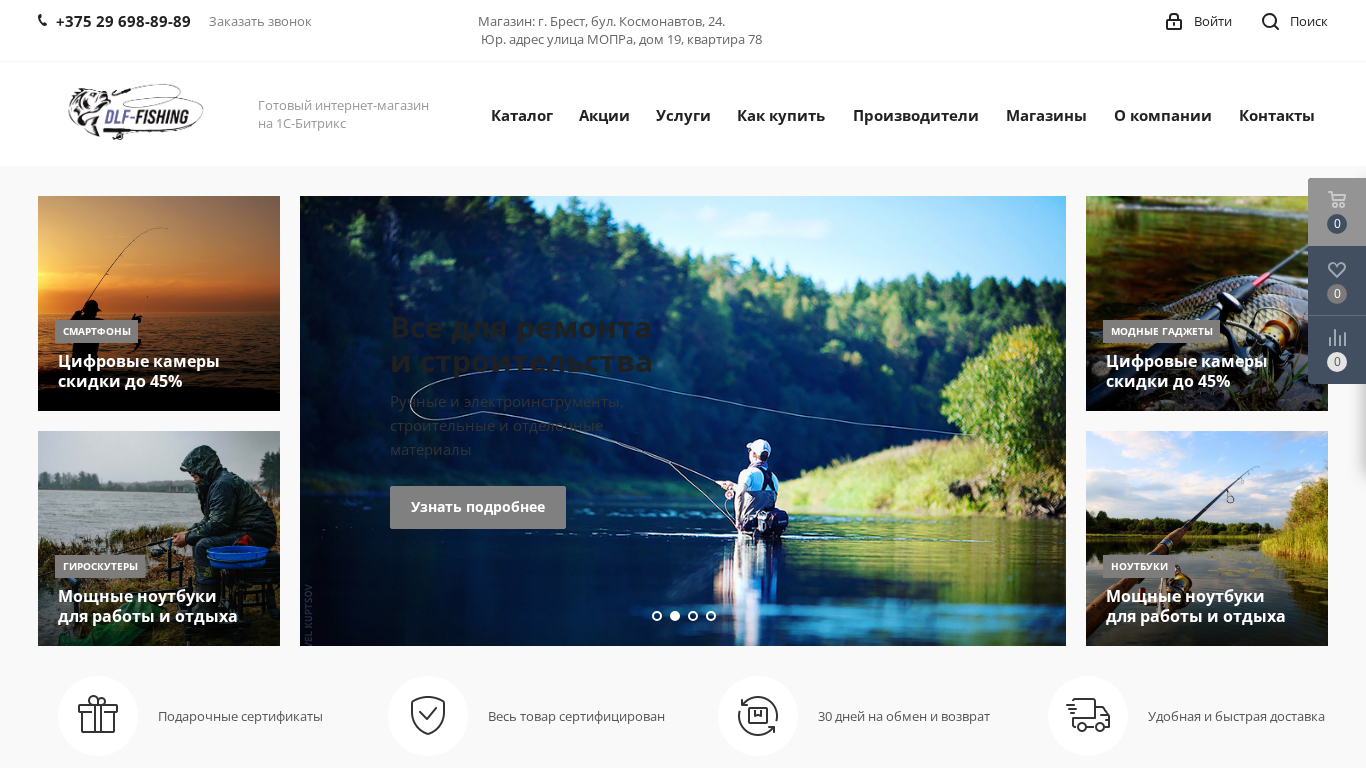Click the Заказать звонок link
The image size is (1366, 768).
click(x=260, y=21)
